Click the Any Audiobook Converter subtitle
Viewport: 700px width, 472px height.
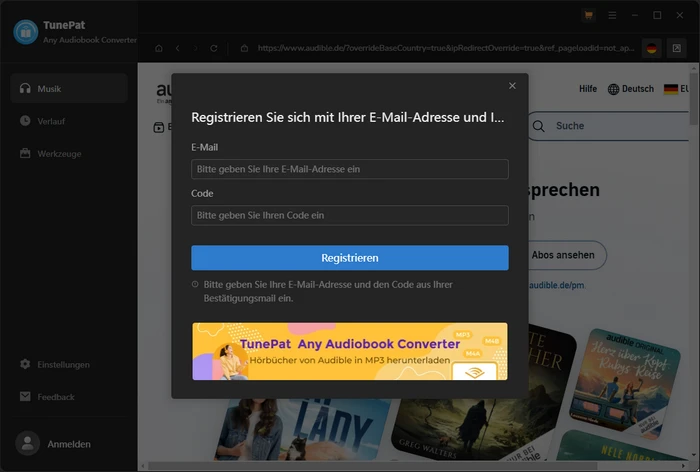(x=90, y=40)
